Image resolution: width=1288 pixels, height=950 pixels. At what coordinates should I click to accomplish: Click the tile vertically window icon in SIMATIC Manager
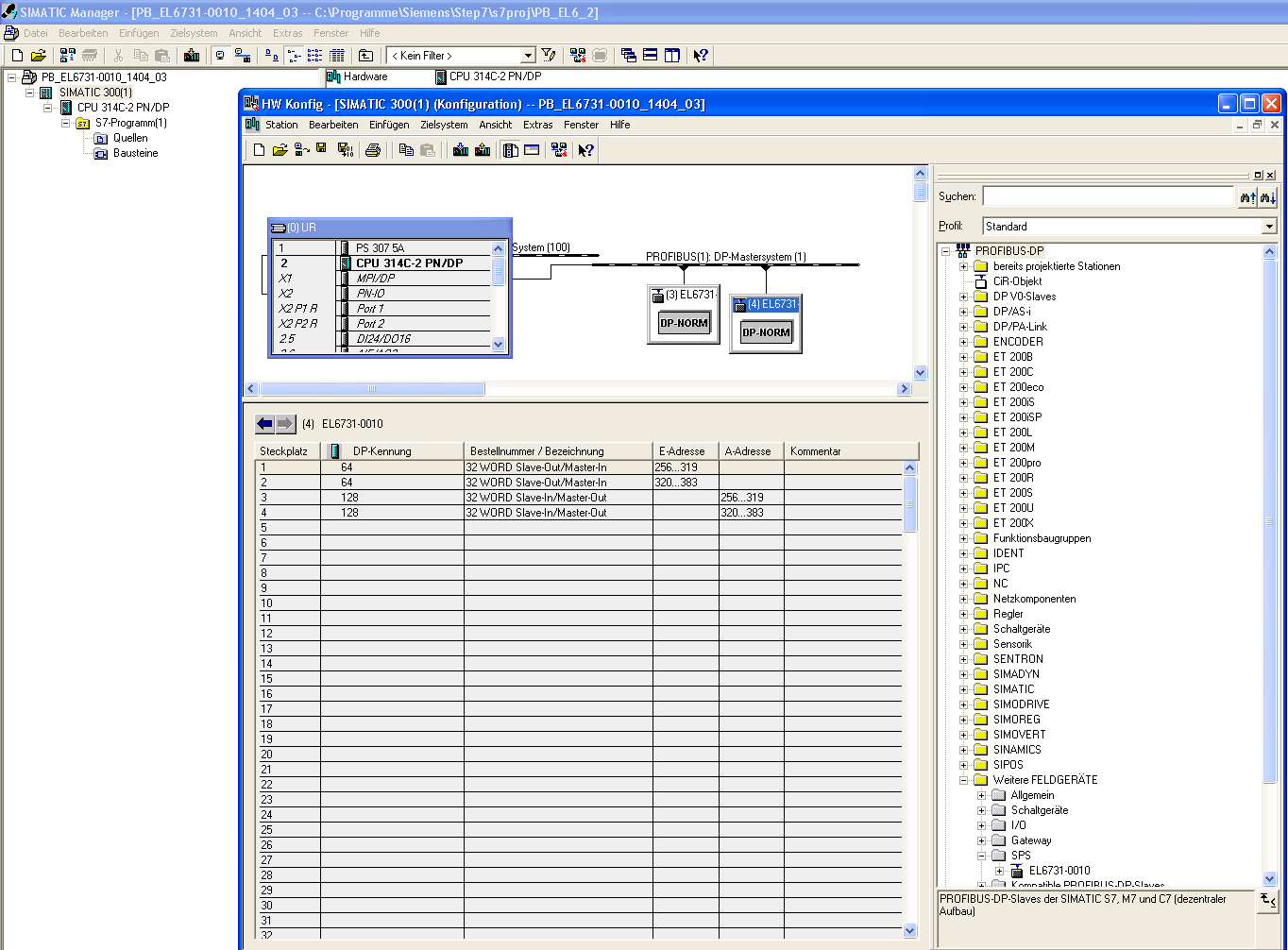click(672, 56)
